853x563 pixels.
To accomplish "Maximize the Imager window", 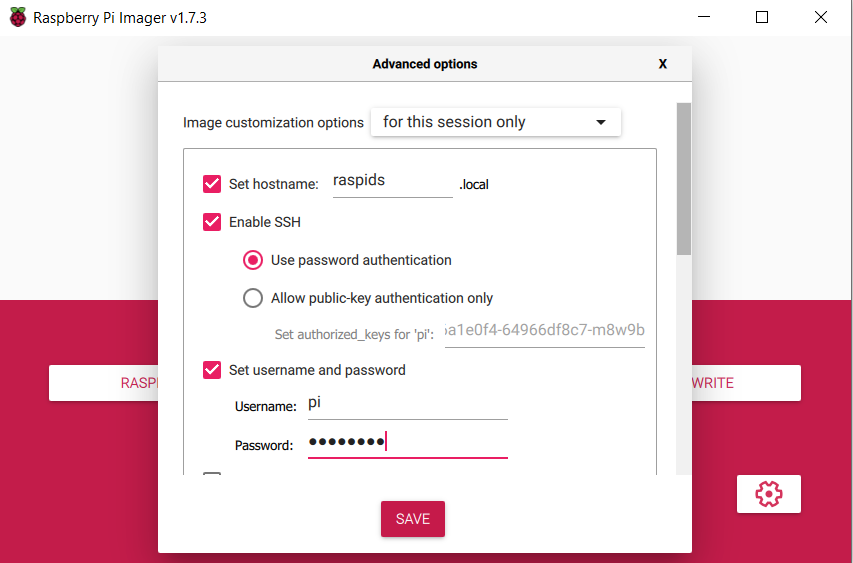I will [762, 17].
